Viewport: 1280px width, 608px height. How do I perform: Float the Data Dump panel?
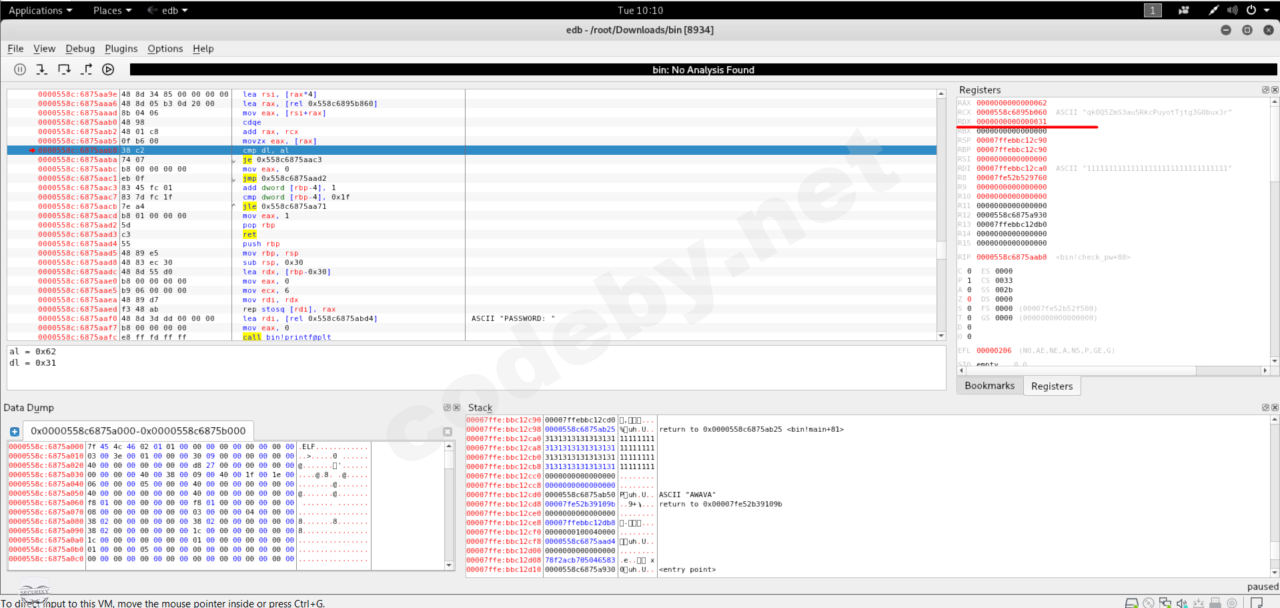(446, 408)
